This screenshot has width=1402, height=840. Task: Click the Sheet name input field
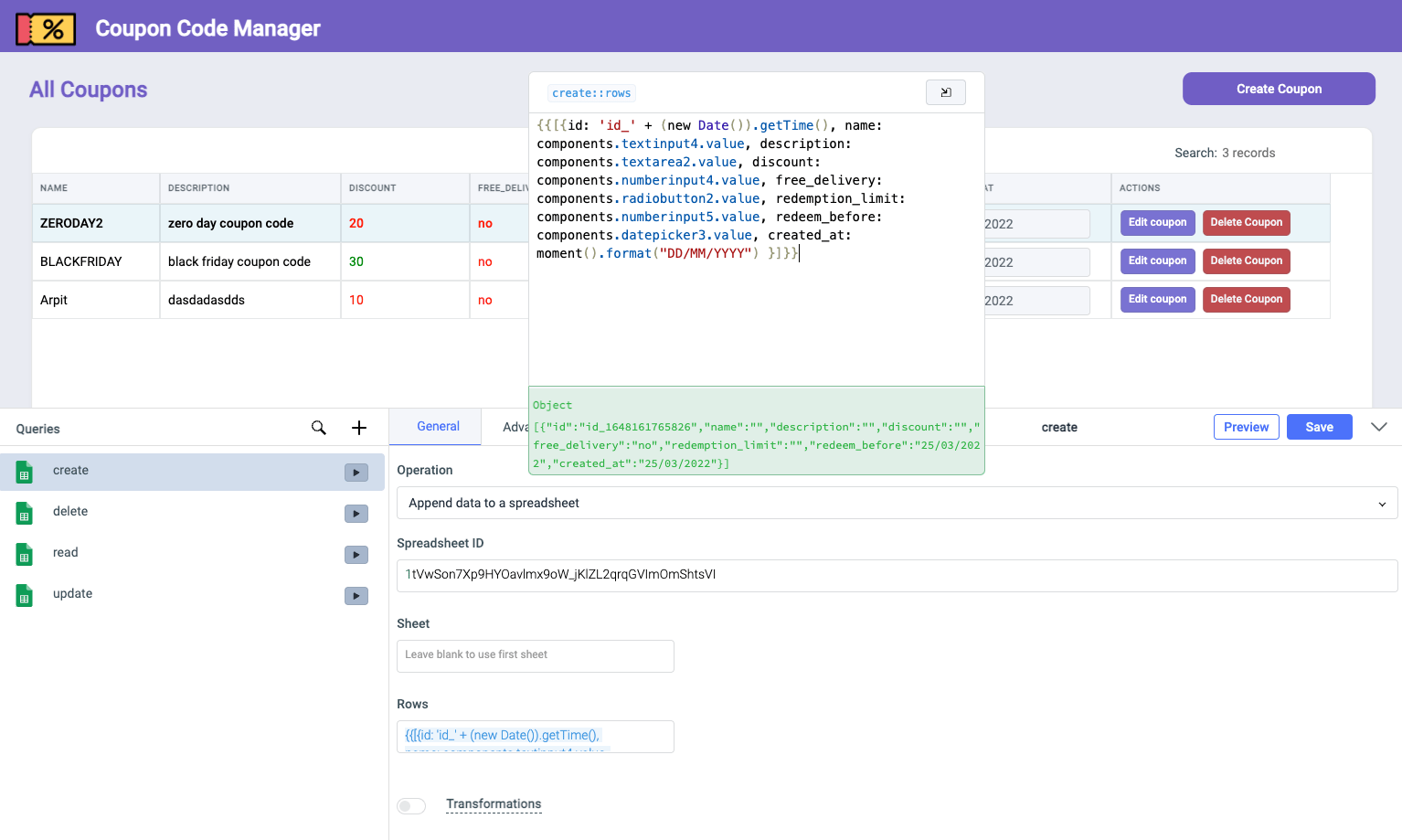pos(535,655)
